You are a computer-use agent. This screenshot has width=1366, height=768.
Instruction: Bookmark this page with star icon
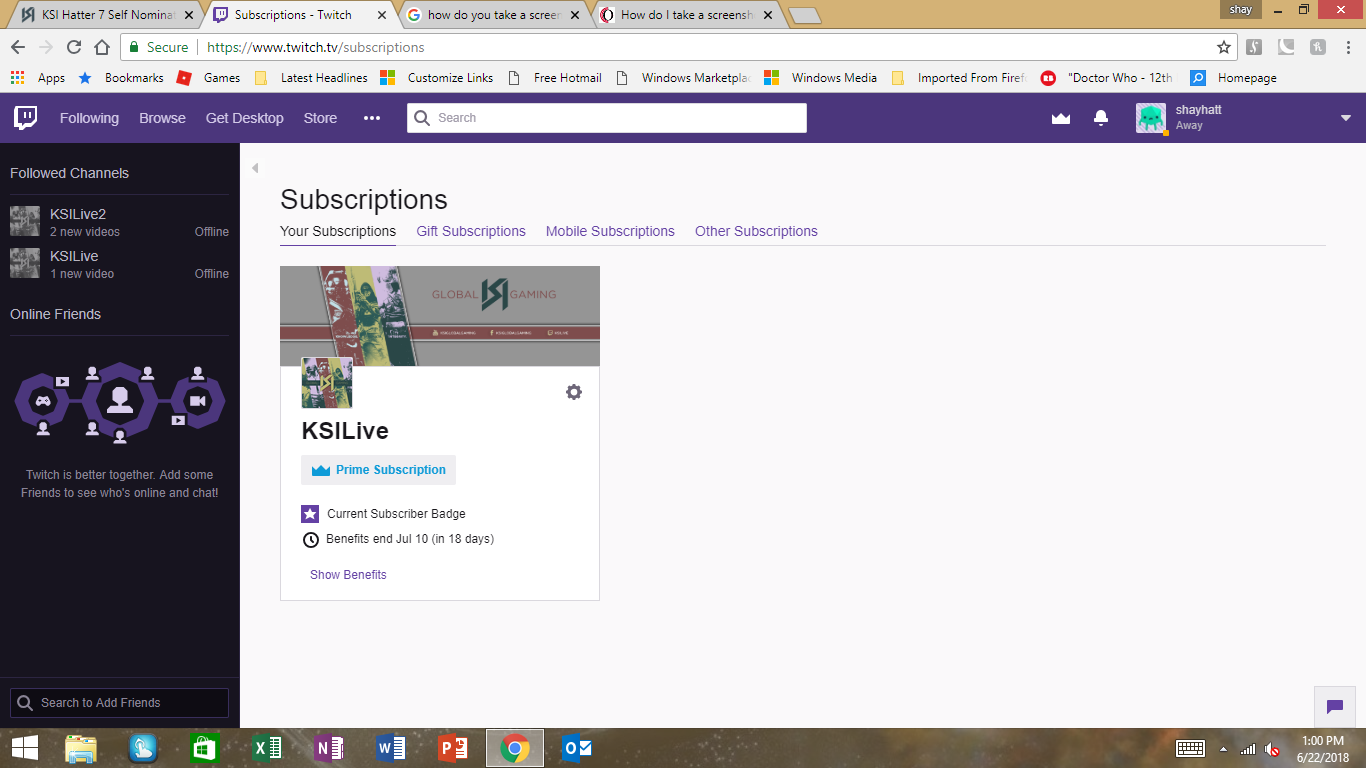pyautogui.click(x=1224, y=47)
